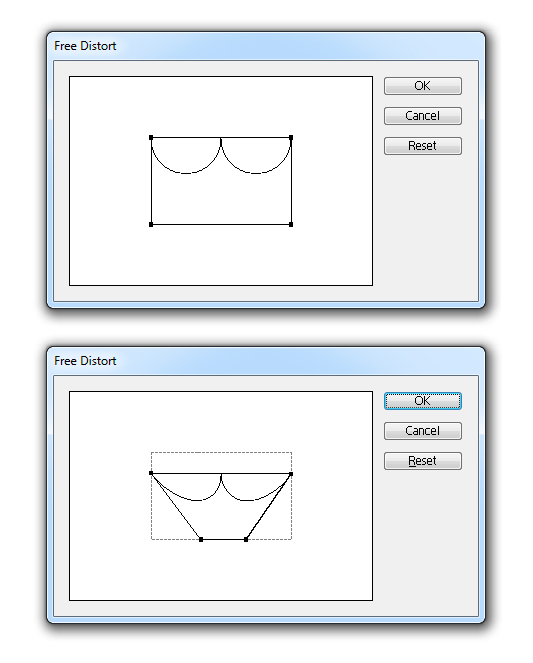
Task: Click Cancel in the upper Free Distort dialog
Action: coord(422,116)
